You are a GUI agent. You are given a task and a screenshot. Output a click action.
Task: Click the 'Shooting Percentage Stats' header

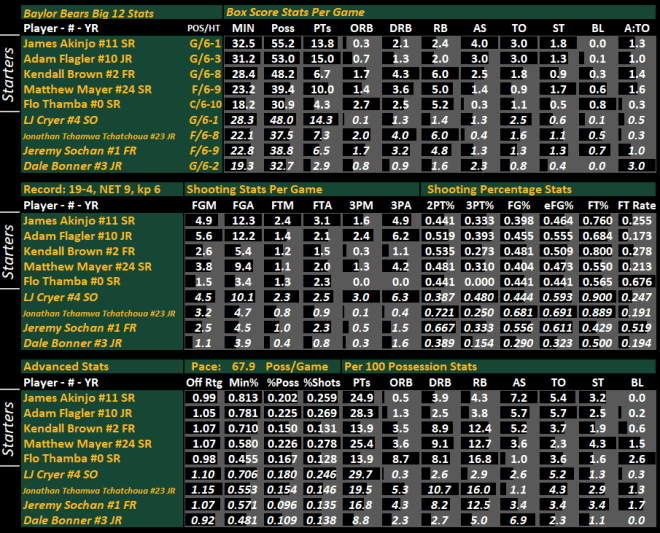point(500,189)
